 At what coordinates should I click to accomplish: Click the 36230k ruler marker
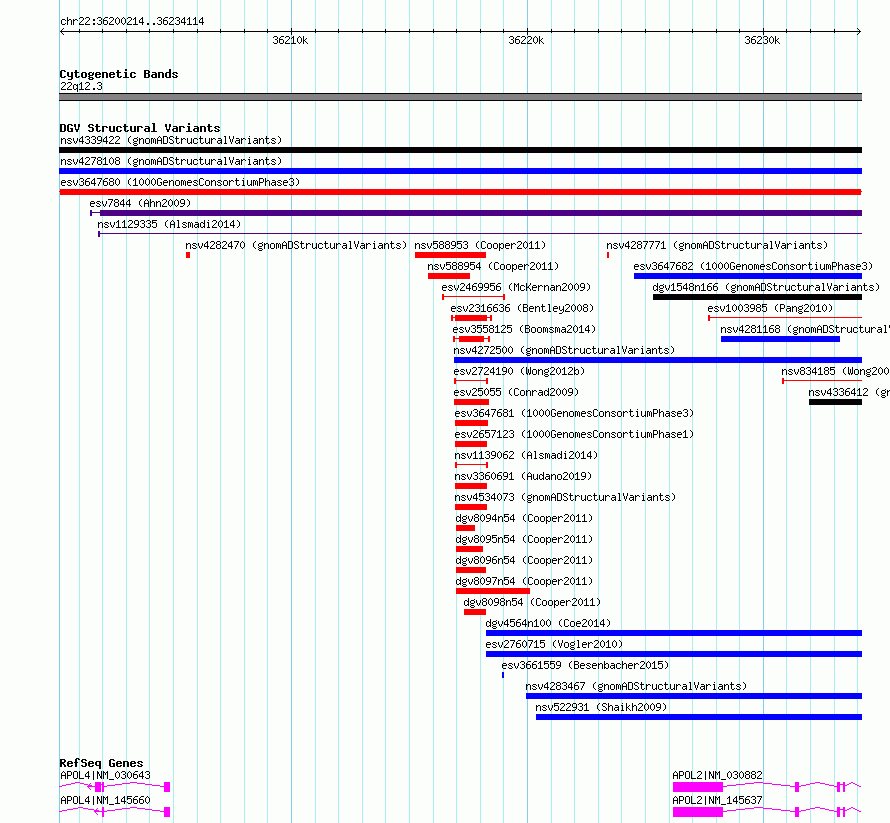pos(762,40)
